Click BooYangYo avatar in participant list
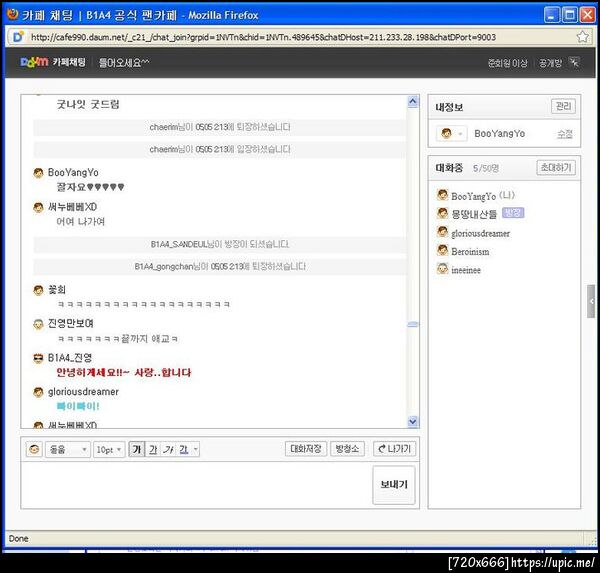Screen dimensions: 600x573 442,195
